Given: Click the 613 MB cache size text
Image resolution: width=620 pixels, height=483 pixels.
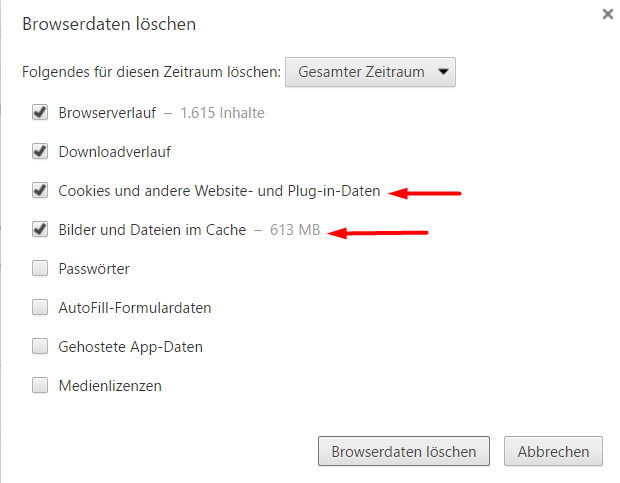Looking at the screenshot, I should click(295, 230).
